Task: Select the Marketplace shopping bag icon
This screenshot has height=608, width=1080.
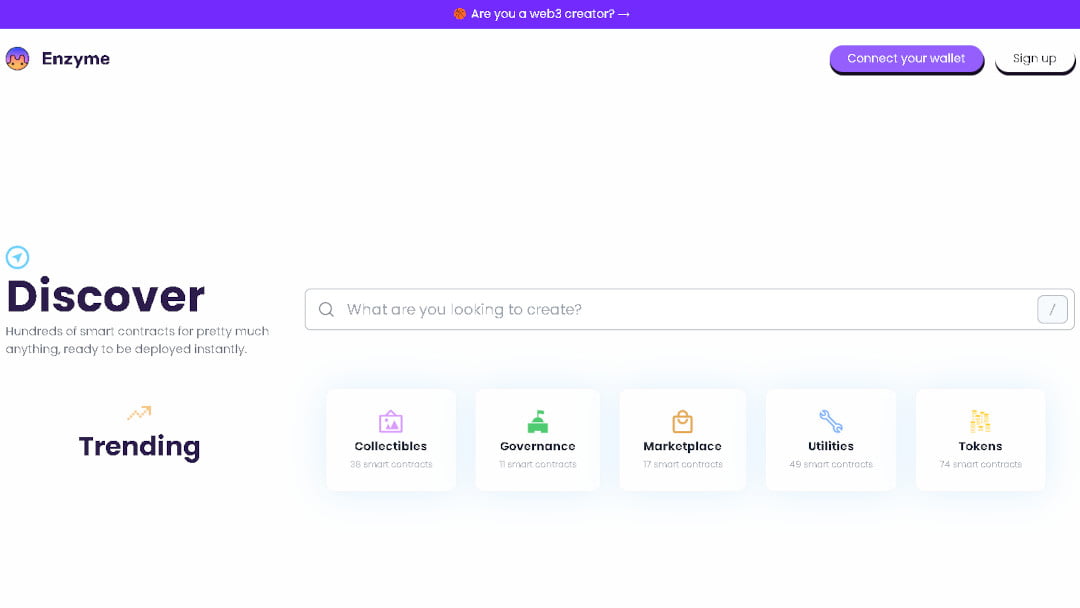Action: [682, 421]
